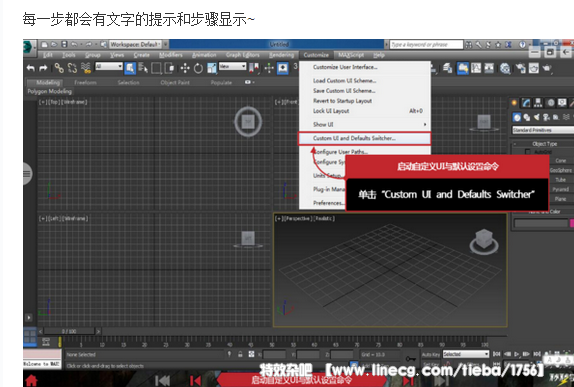Viewport: 574px width, 387px height.
Task: Open the Material Editor icon in the toolbar
Action: 506,68
